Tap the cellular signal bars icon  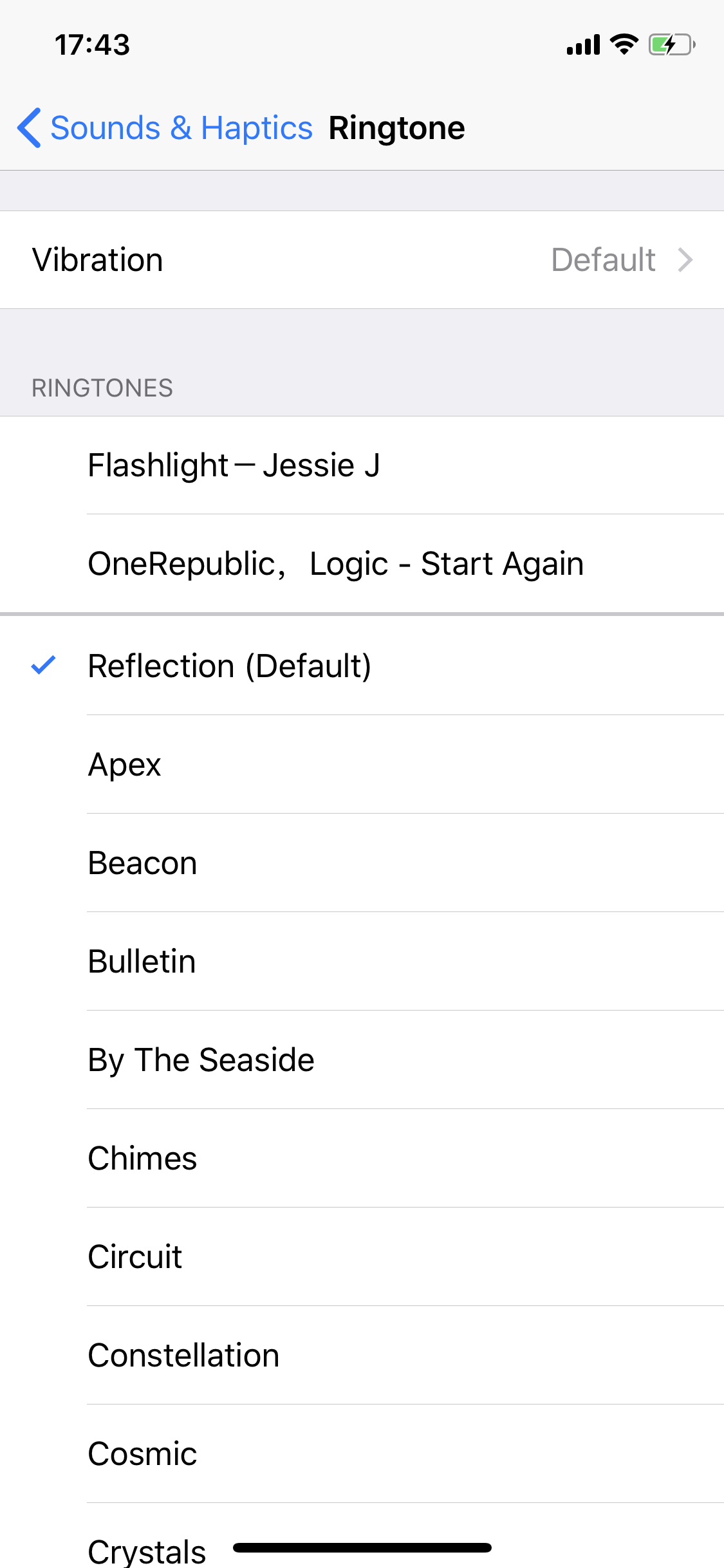coord(583,45)
